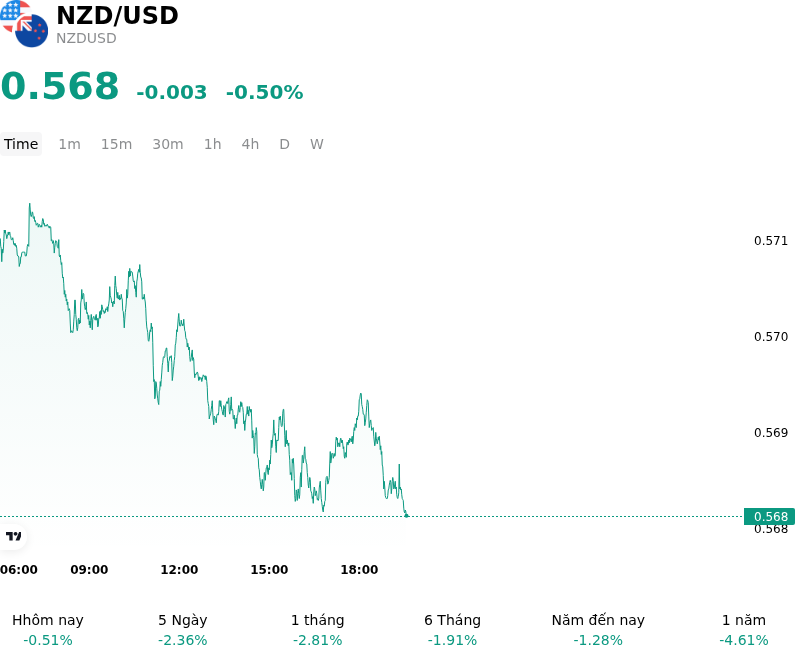Switch to the daily D interval
This screenshot has height=660, width=800.
(285, 144)
